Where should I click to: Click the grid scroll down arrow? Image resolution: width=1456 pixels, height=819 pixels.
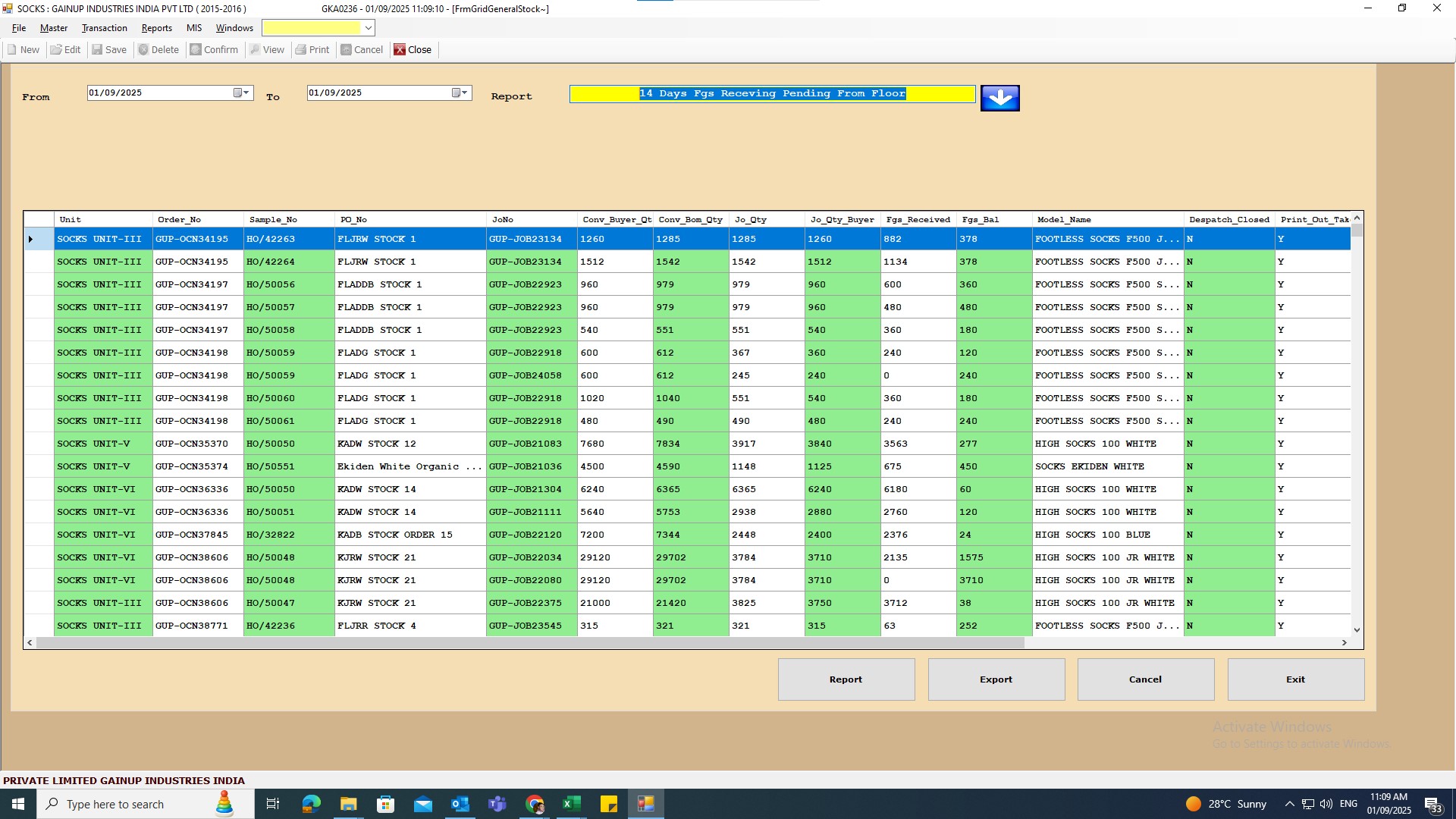pyautogui.click(x=1357, y=630)
